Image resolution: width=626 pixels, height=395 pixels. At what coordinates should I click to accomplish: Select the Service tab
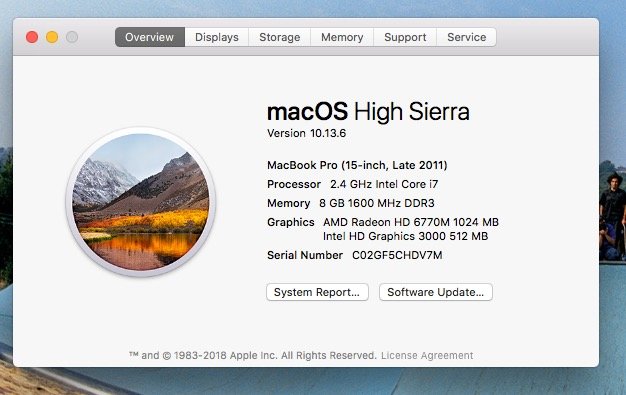466,37
